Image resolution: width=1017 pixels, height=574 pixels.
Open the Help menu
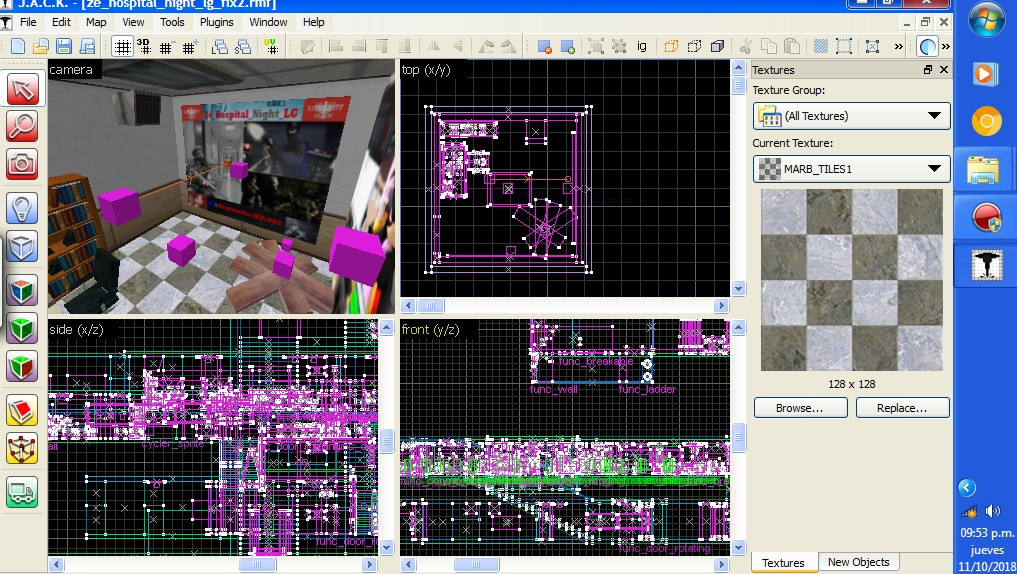pyautogui.click(x=313, y=22)
